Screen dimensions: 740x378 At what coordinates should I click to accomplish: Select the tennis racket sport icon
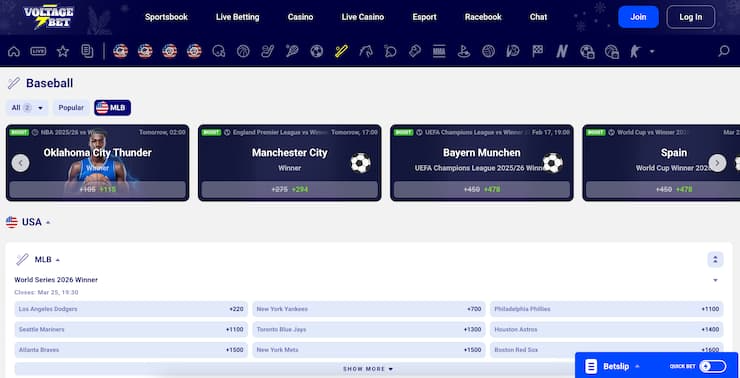tap(292, 51)
